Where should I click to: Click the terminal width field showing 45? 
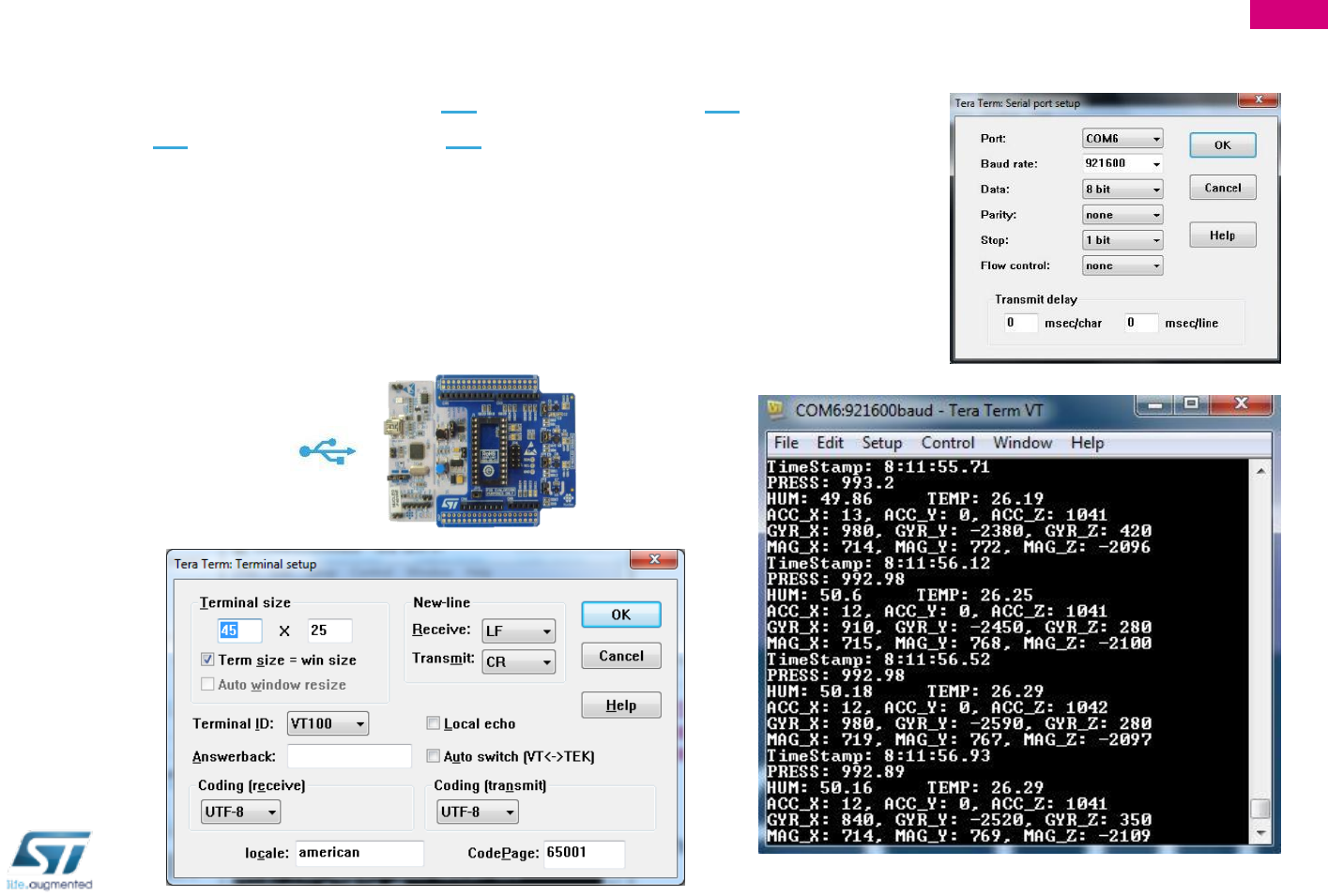click(x=239, y=630)
